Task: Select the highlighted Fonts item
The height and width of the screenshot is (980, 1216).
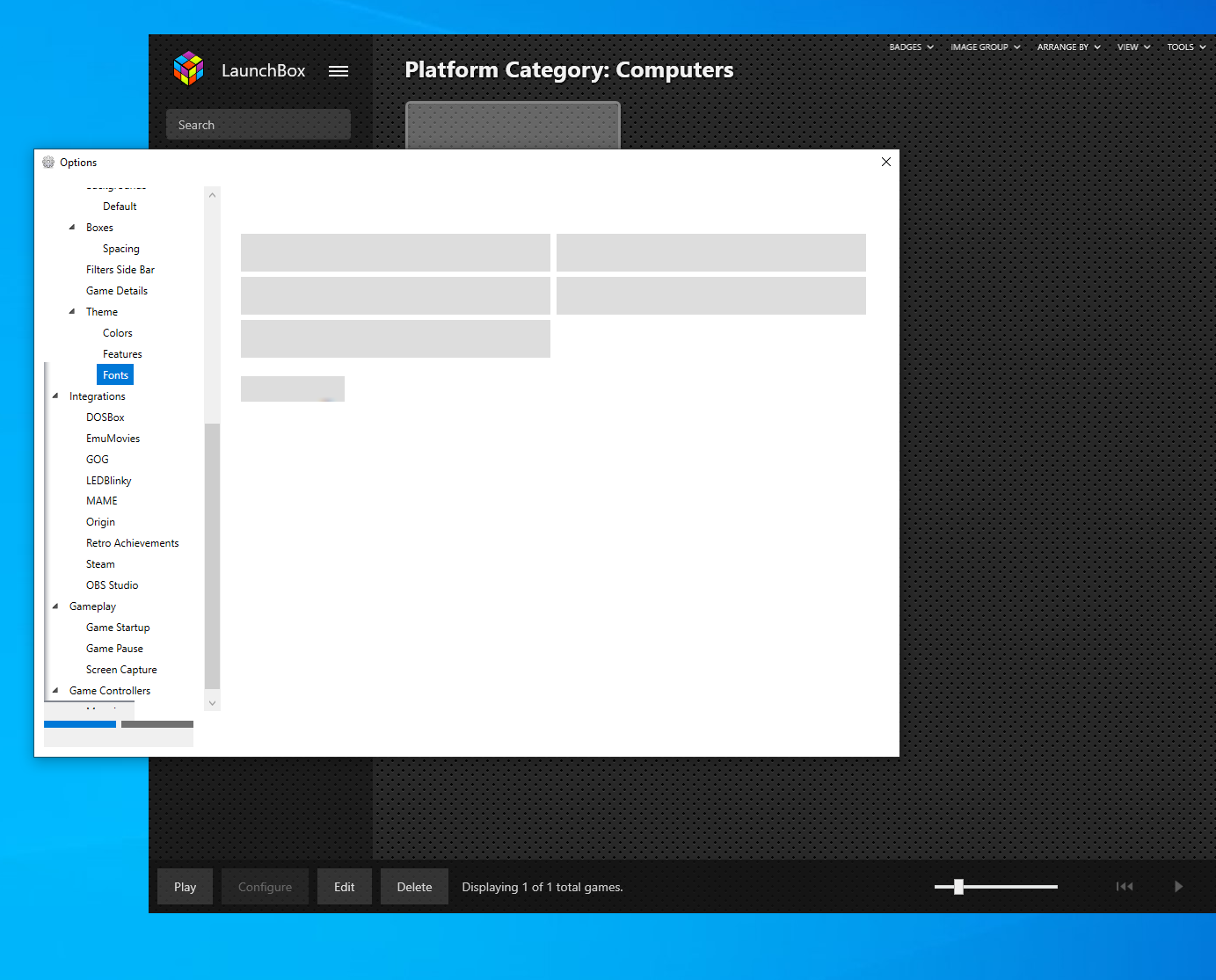Action: tap(115, 375)
